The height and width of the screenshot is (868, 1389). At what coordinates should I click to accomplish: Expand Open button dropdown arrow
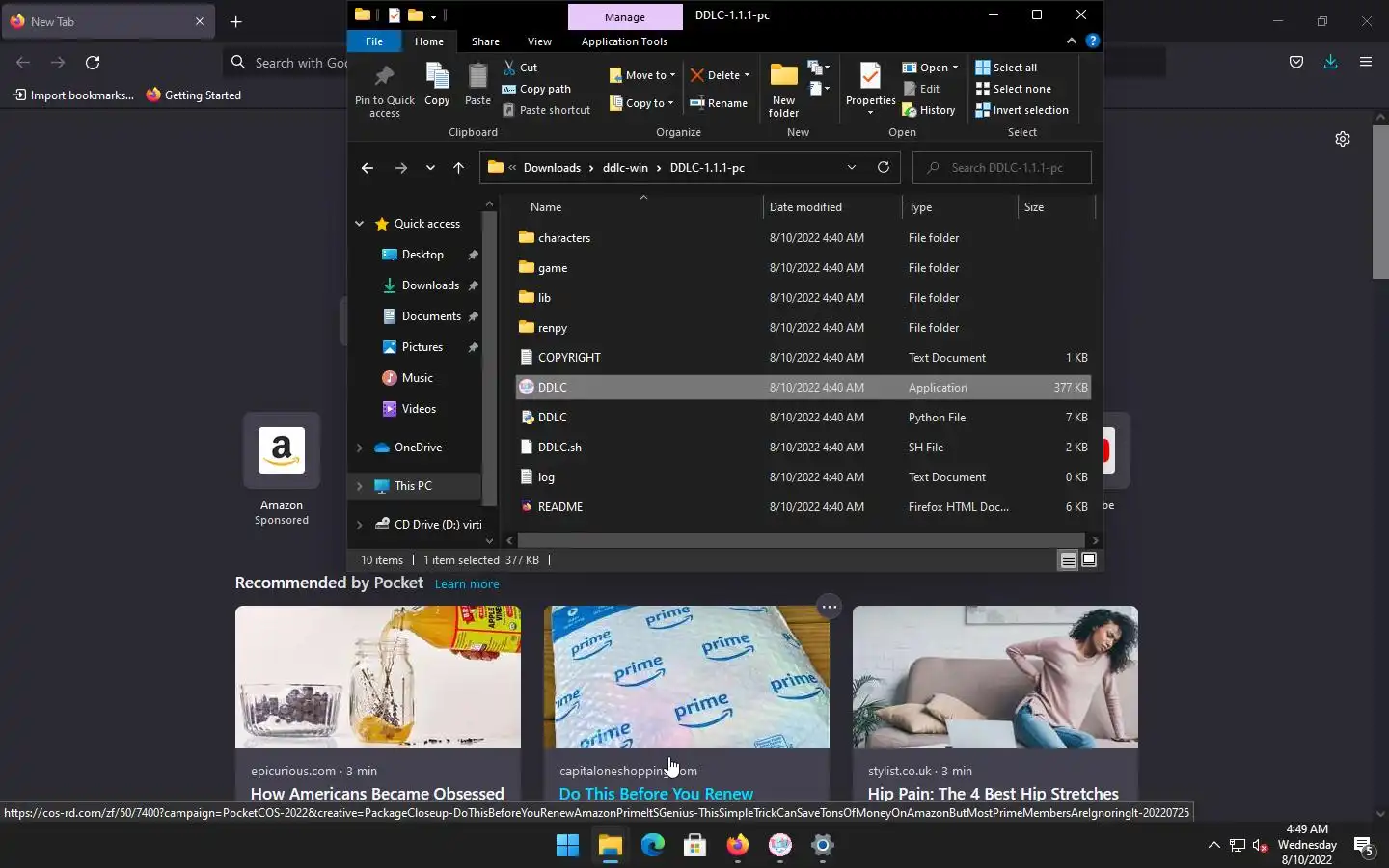point(955,68)
